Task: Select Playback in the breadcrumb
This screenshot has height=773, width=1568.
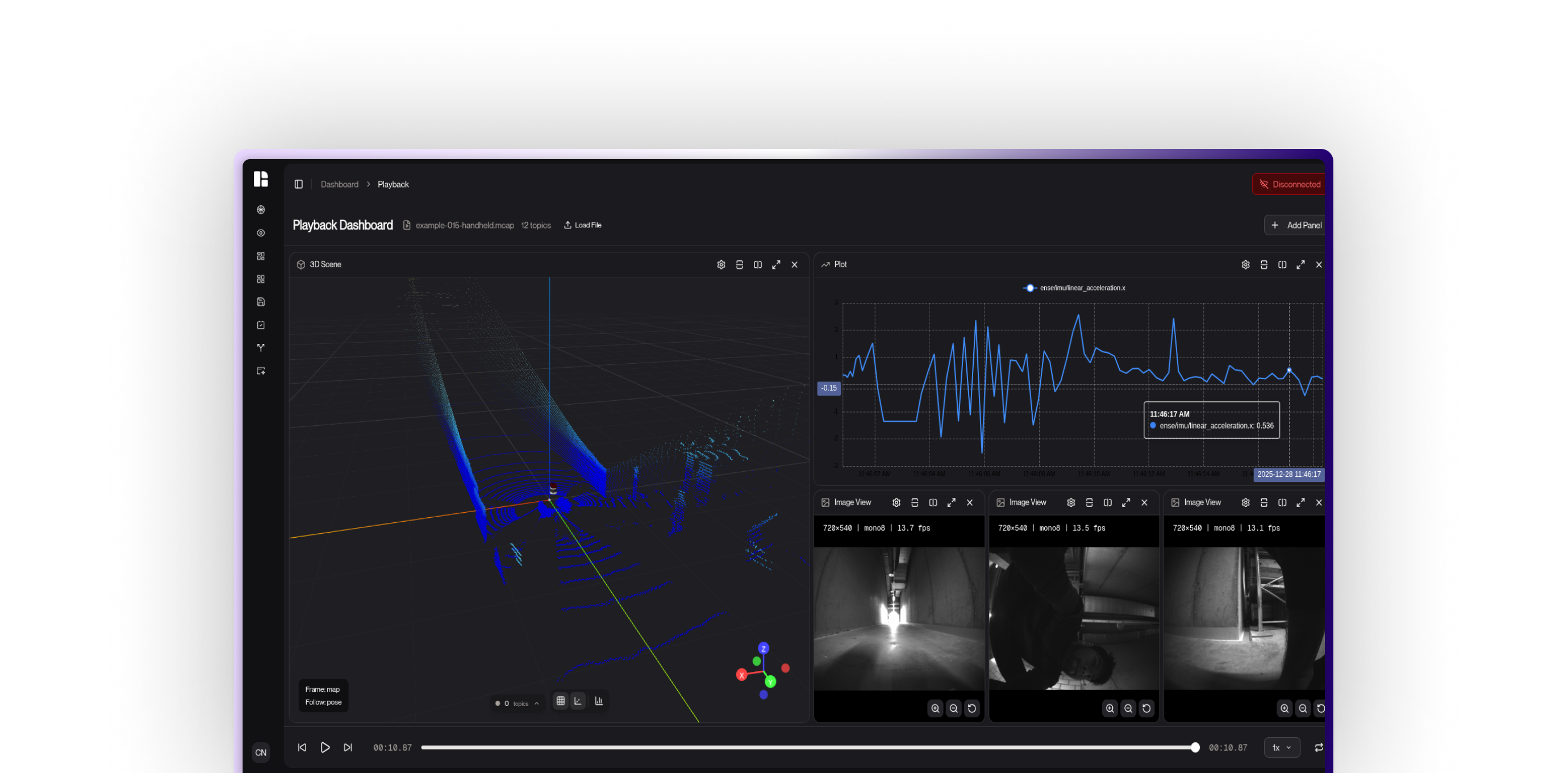Action: tap(393, 185)
